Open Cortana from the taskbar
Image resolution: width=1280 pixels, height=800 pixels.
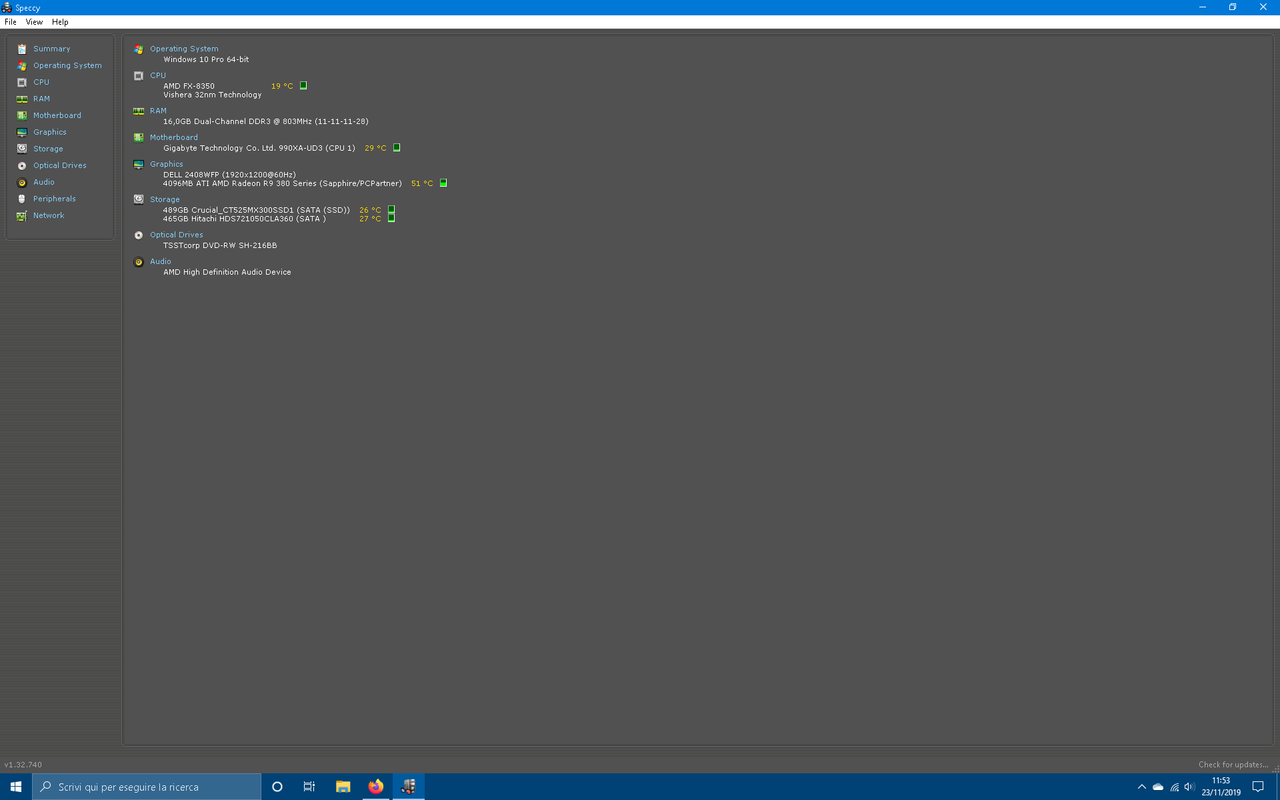pos(277,787)
